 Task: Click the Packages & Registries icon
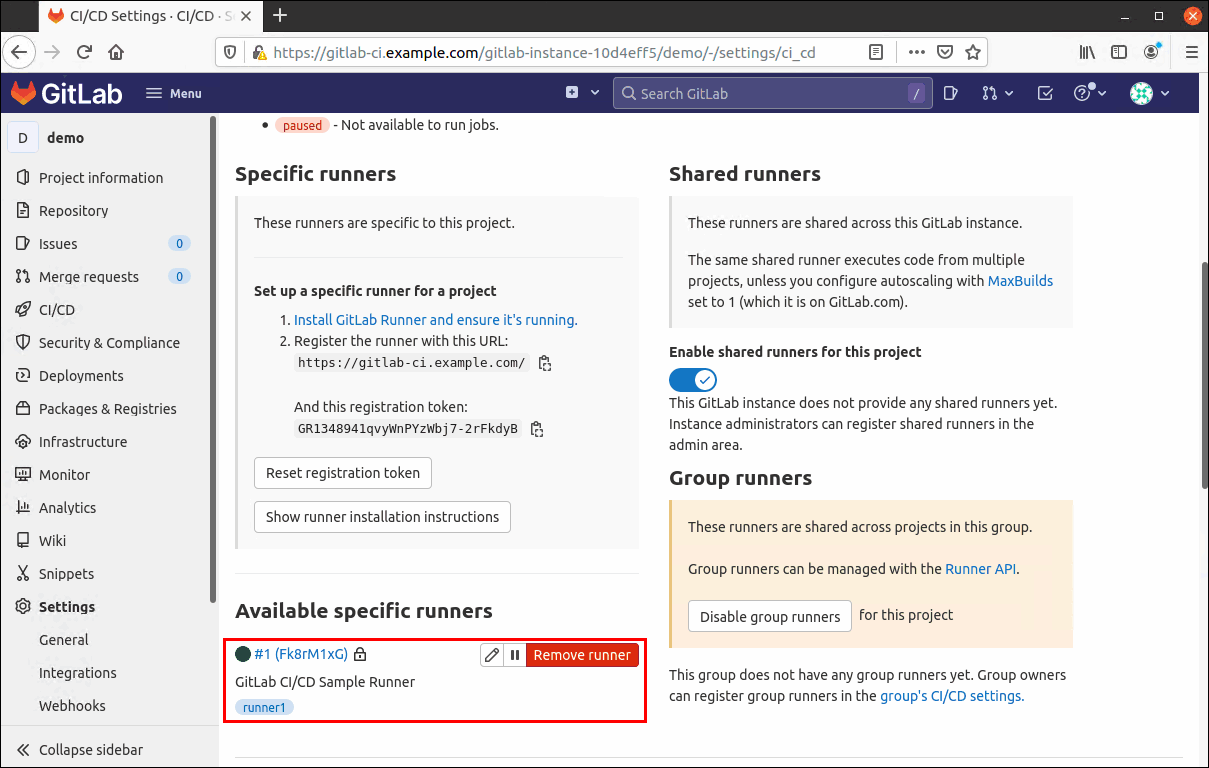tap(23, 409)
